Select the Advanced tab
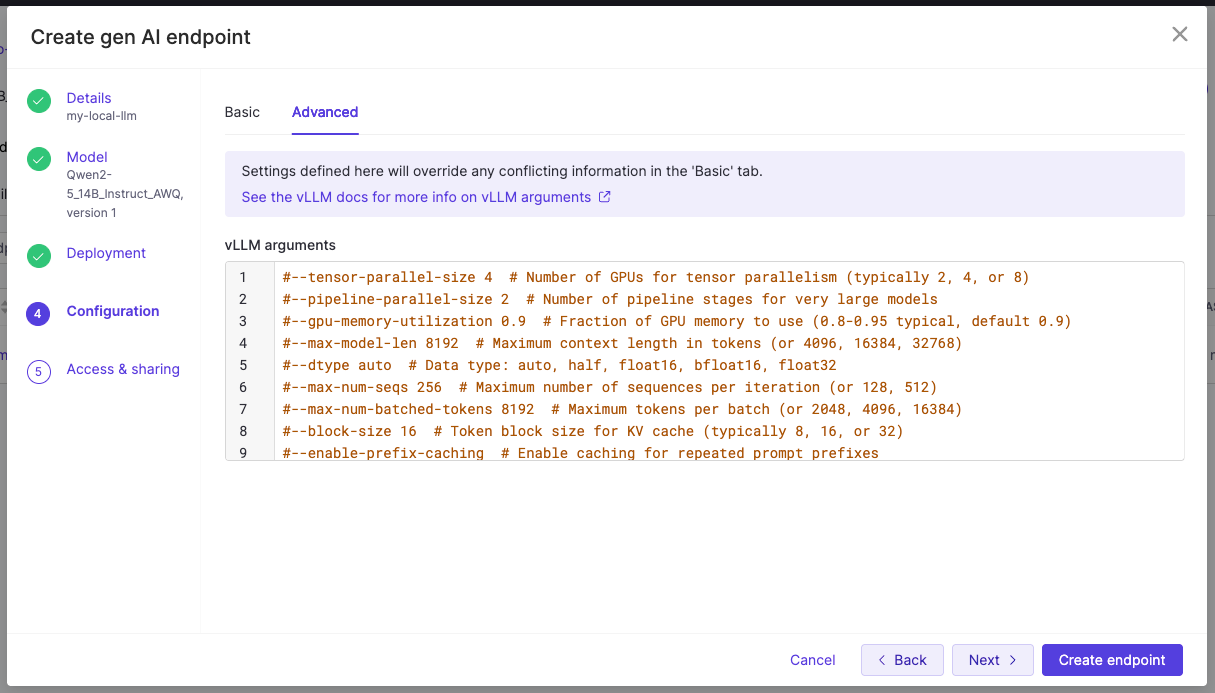The height and width of the screenshot is (693, 1215). 324,112
